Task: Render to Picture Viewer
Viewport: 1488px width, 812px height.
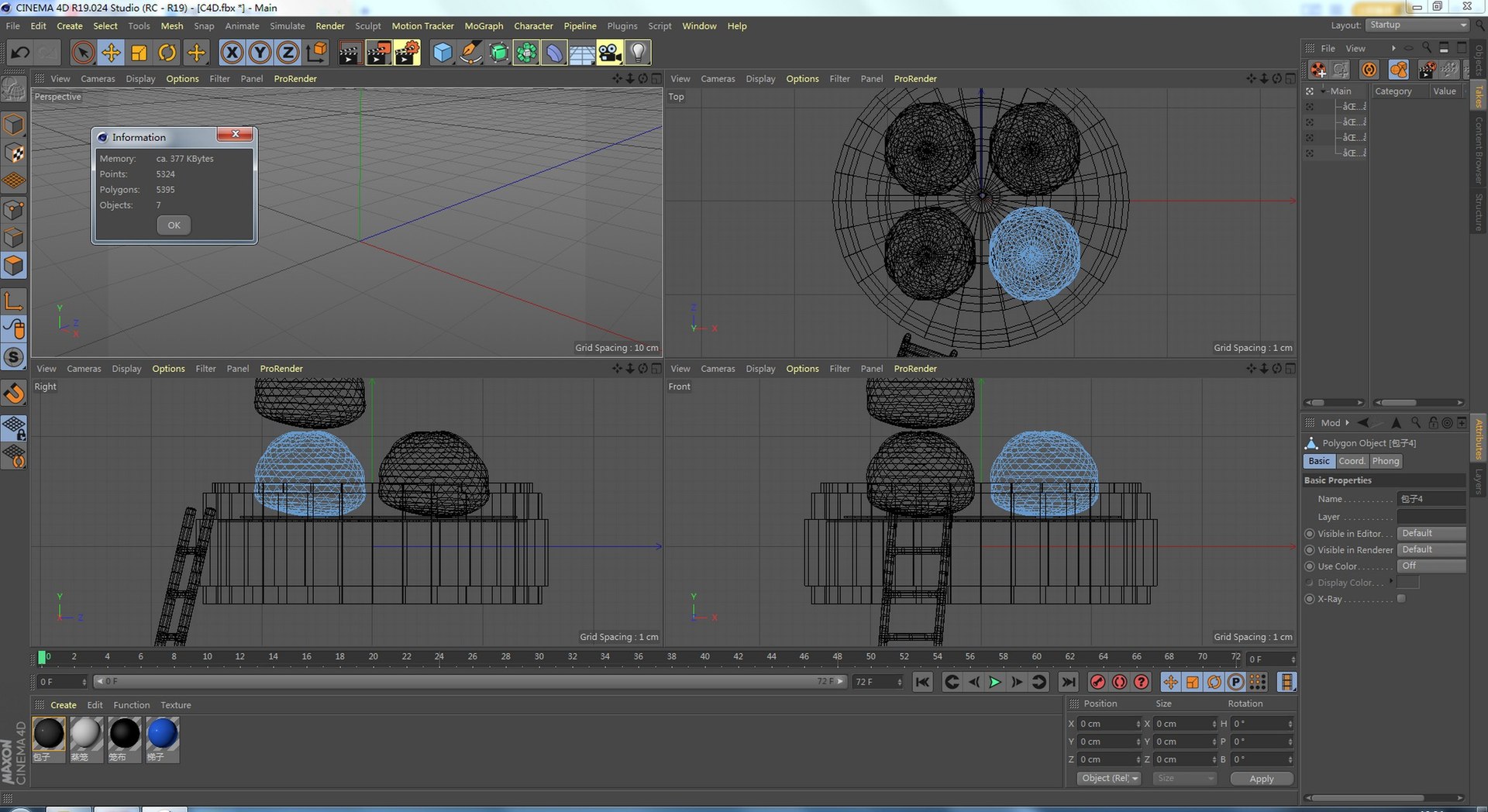Action: (x=378, y=53)
